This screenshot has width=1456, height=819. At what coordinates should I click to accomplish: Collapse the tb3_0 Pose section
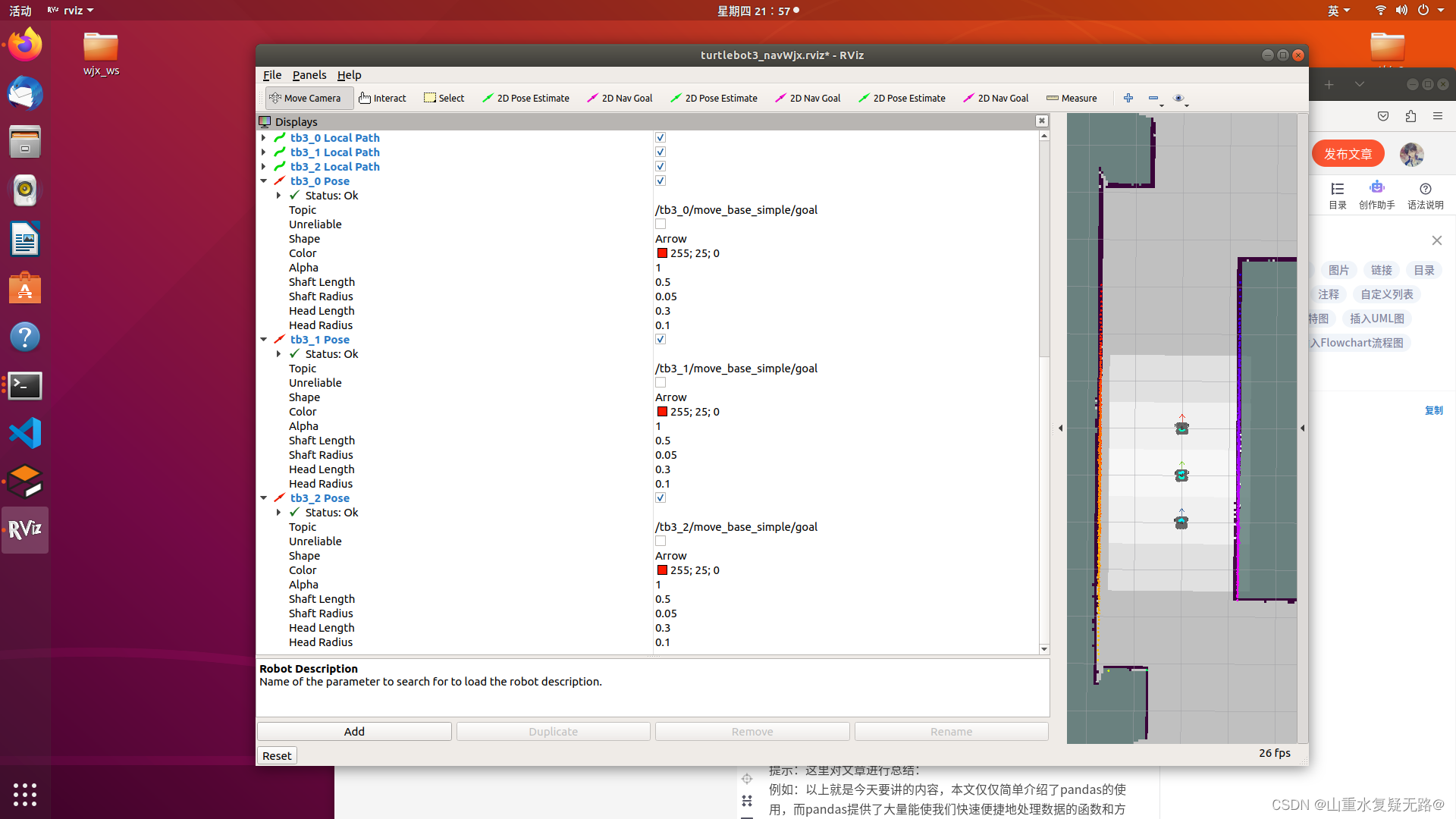pos(264,181)
